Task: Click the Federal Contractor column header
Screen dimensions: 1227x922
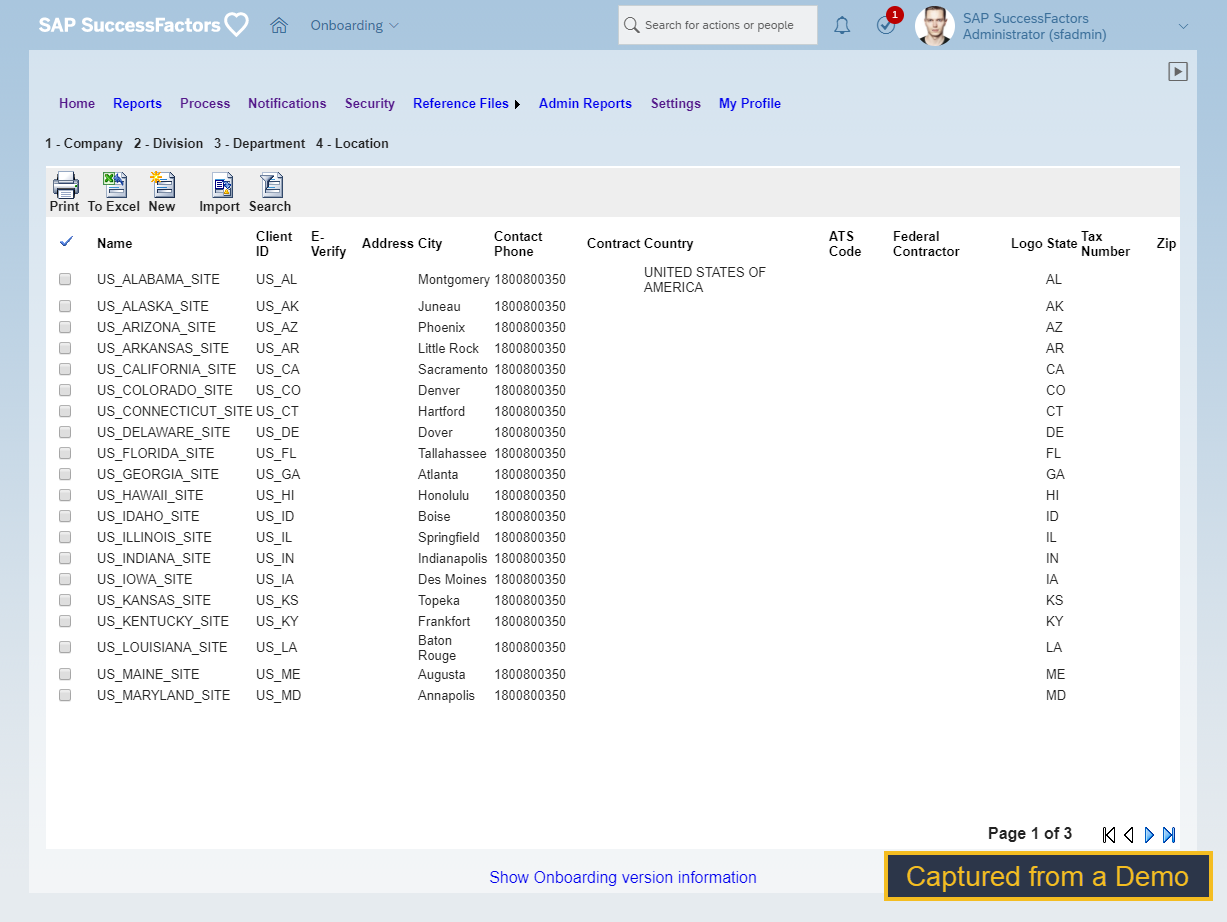Action: [926, 243]
